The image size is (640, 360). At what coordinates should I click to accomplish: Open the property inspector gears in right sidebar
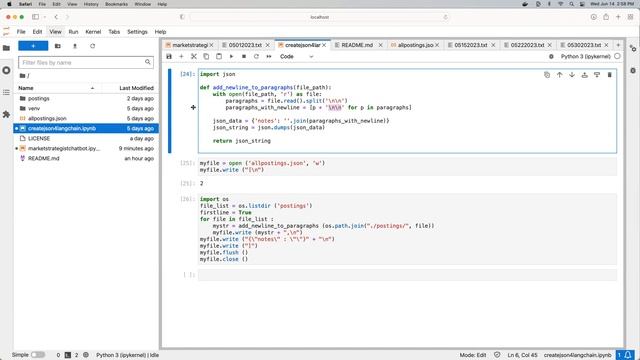(x=633, y=48)
